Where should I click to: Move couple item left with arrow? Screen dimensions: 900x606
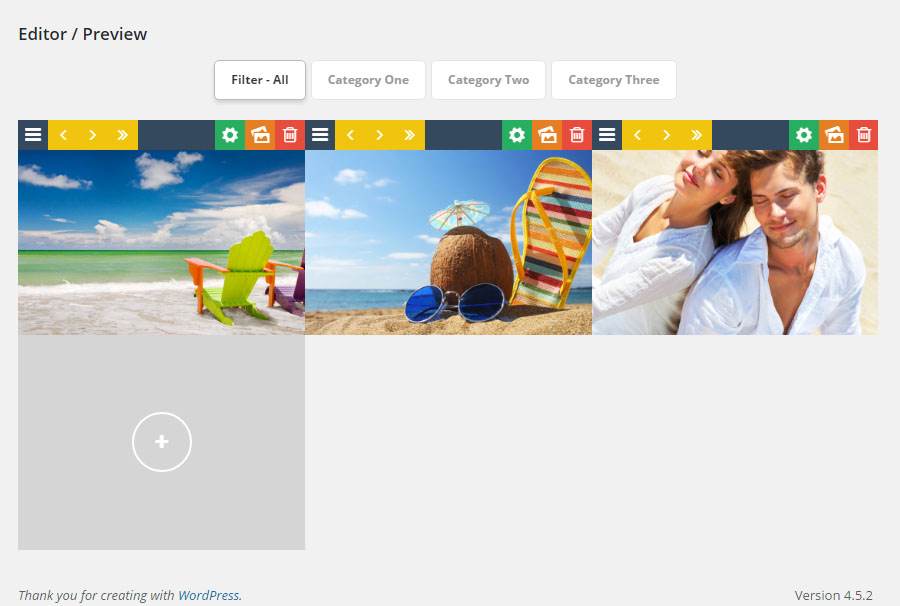637,135
